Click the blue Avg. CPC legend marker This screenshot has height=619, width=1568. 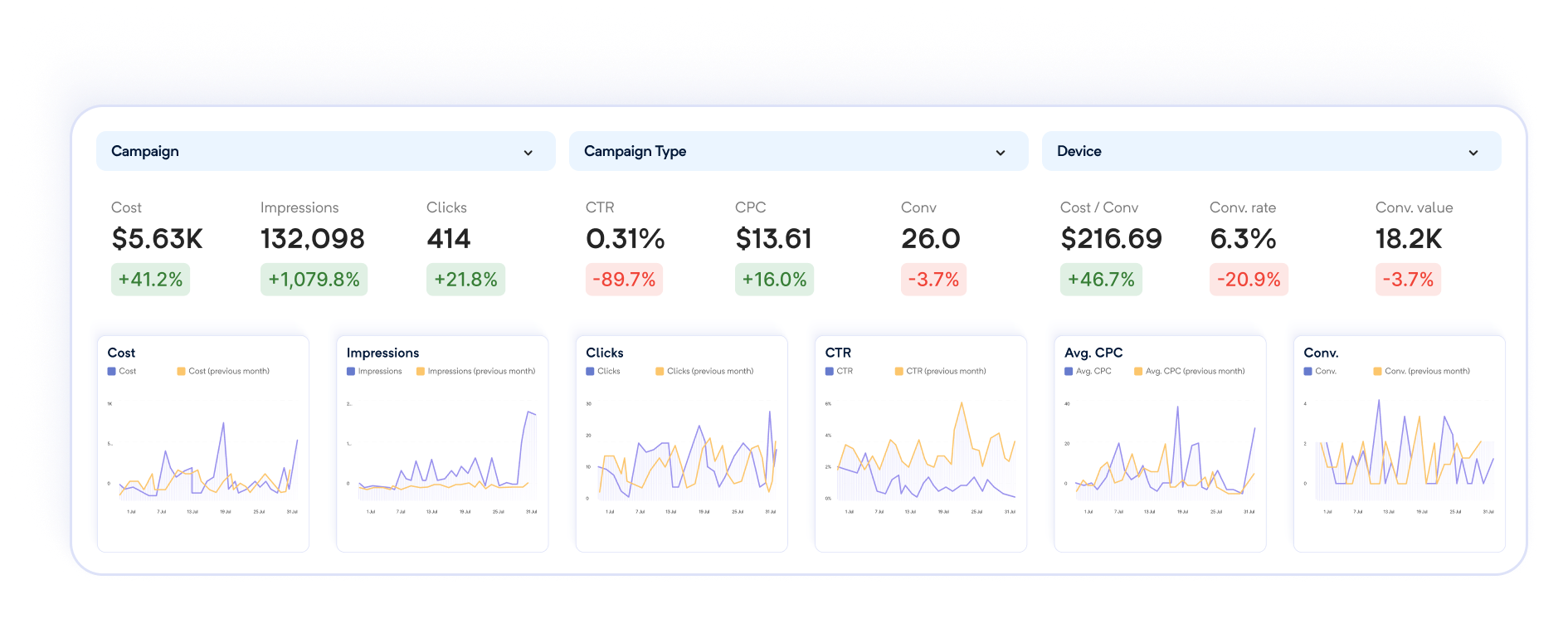1069,372
